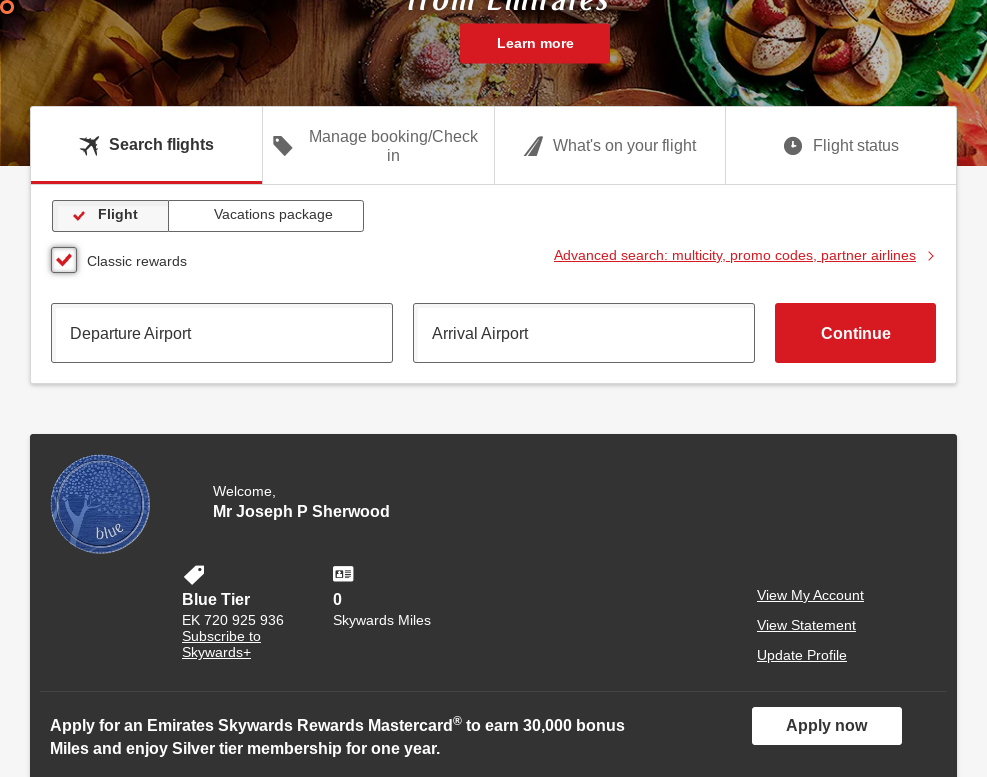Click the tail fin icon beside What's on your flight

click(x=534, y=146)
